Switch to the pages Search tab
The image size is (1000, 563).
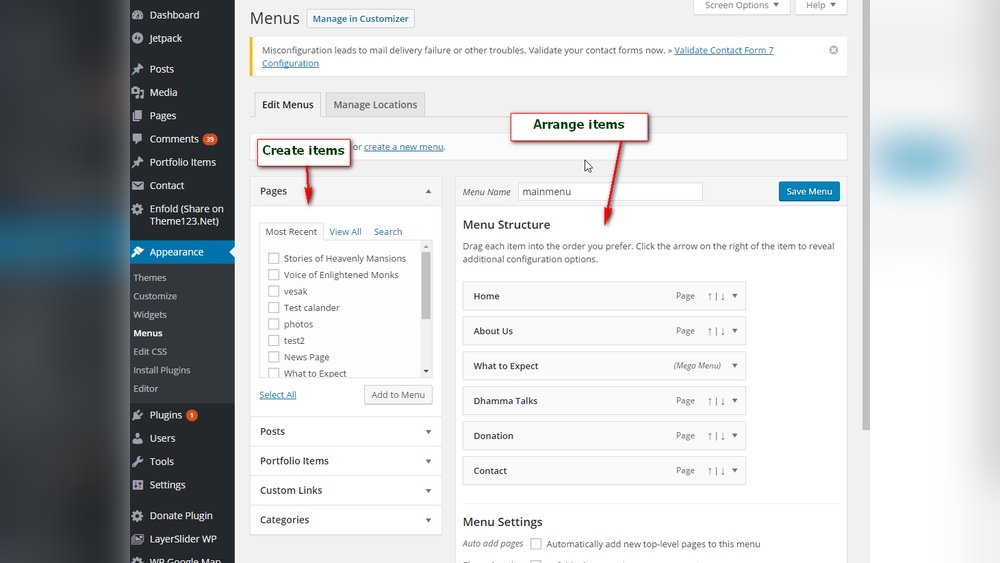coord(388,231)
